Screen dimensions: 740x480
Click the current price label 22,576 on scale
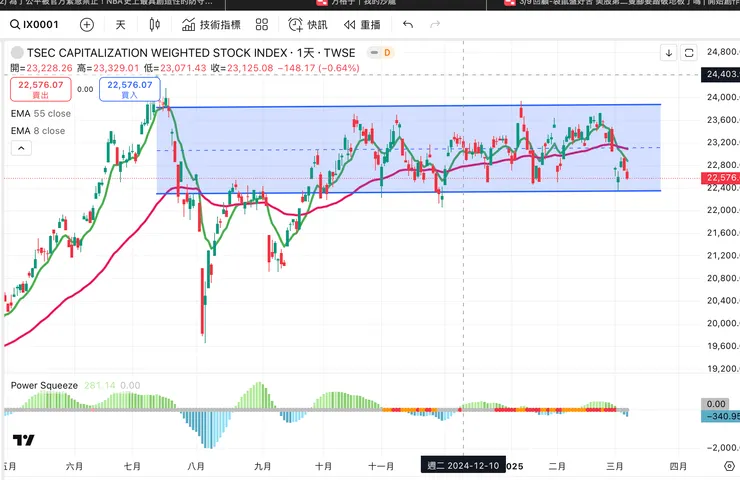[x=720, y=178]
